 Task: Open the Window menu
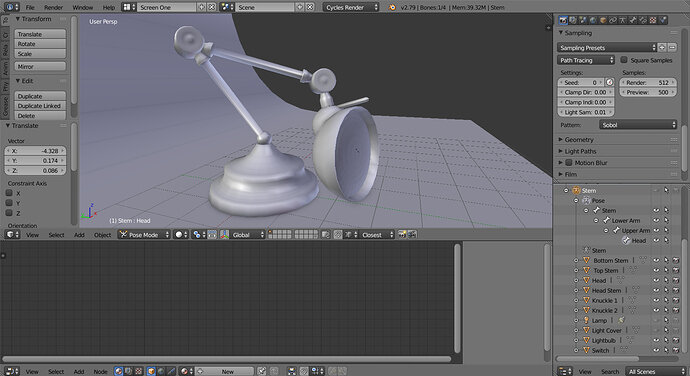(x=82, y=7)
